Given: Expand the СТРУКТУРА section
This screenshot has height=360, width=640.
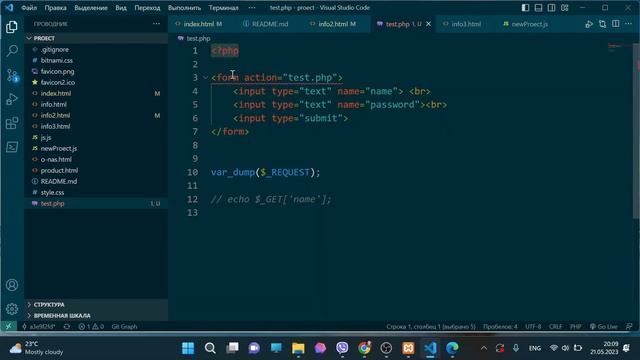Looking at the screenshot, I should click(96, 304).
